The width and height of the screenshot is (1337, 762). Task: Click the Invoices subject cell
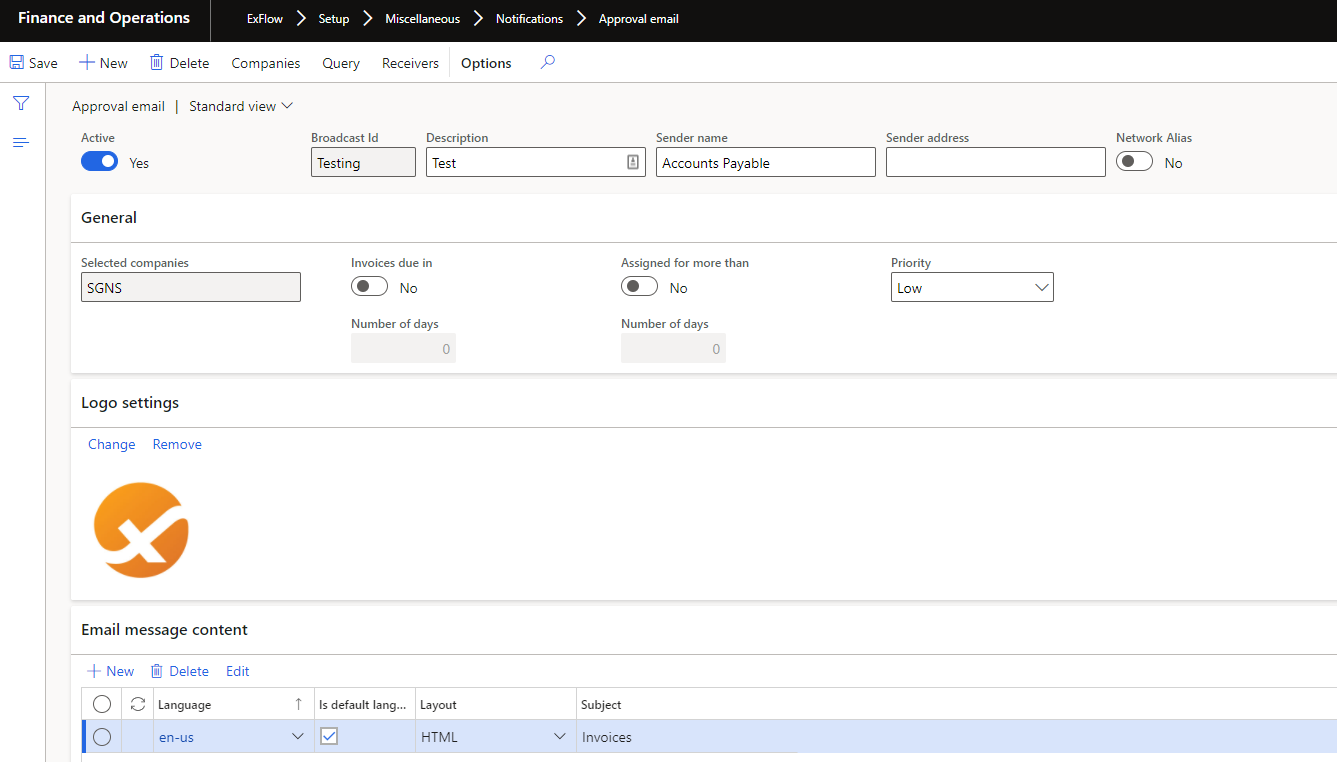click(x=956, y=737)
